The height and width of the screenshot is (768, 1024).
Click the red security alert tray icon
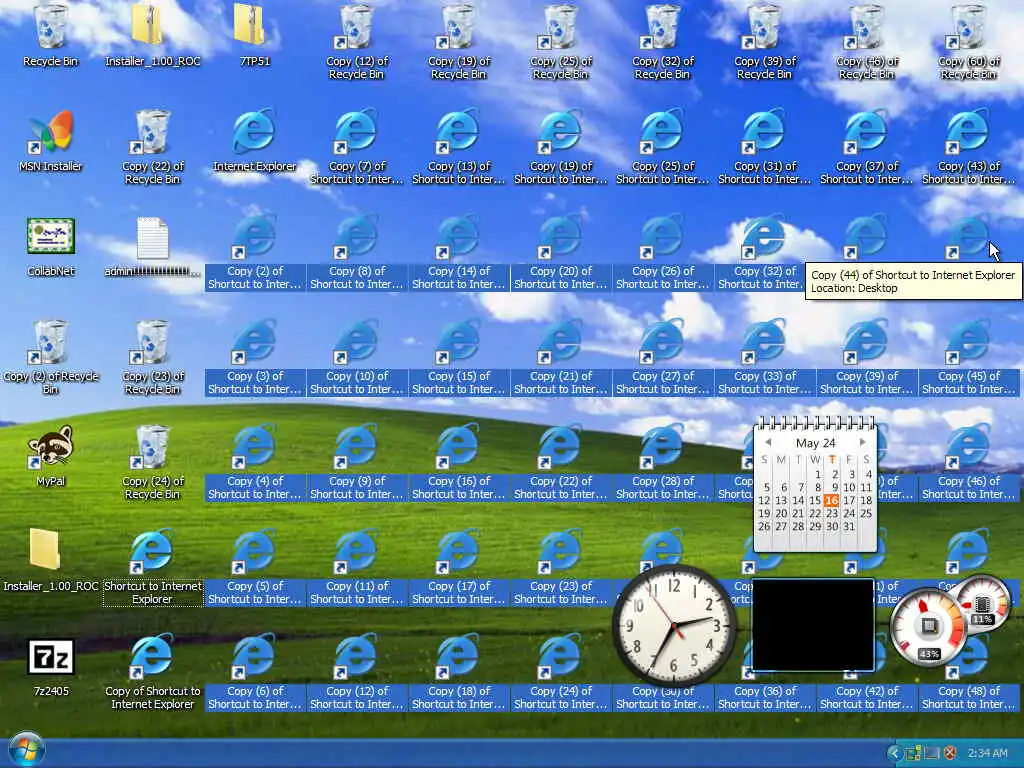950,753
